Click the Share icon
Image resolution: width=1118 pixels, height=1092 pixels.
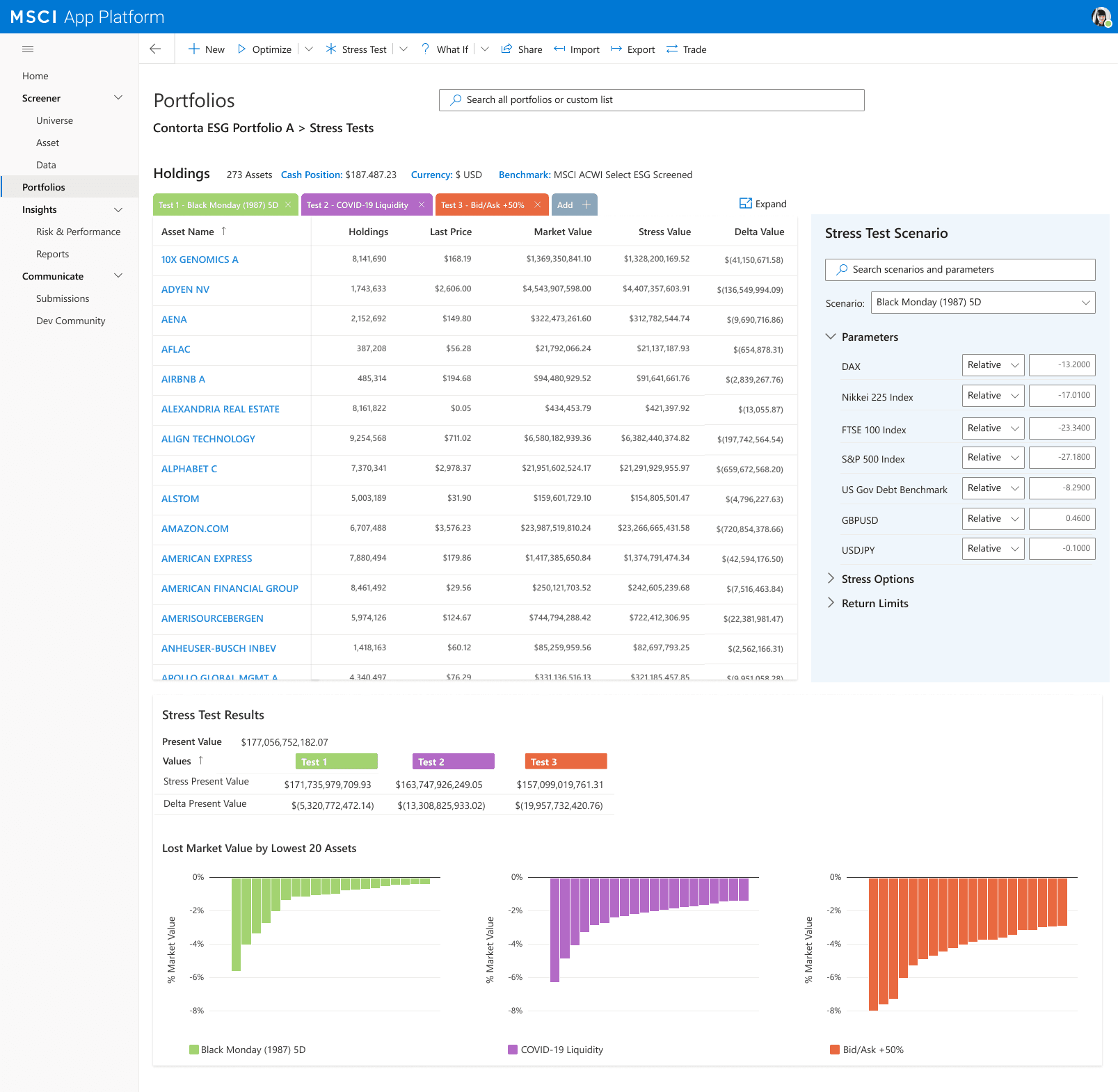point(506,49)
